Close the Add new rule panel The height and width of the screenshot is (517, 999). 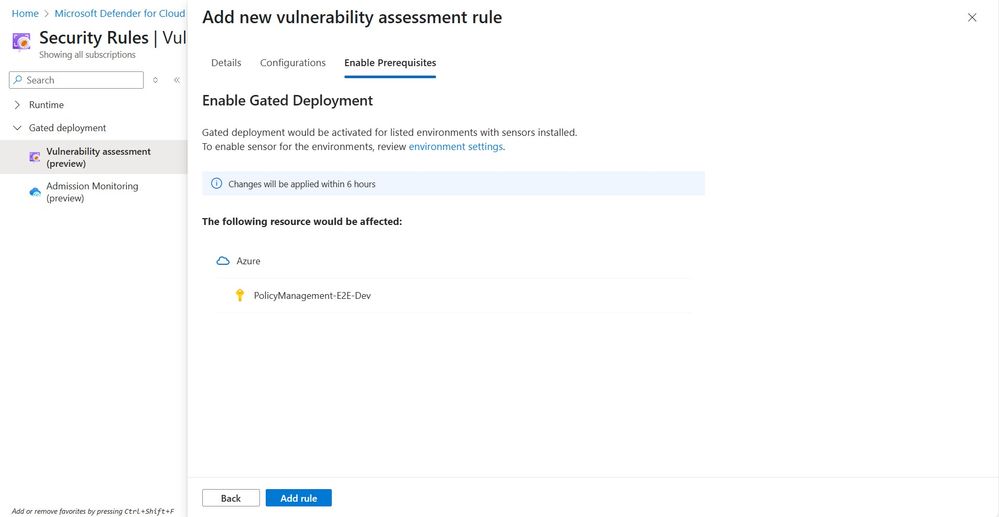[x=972, y=17]
